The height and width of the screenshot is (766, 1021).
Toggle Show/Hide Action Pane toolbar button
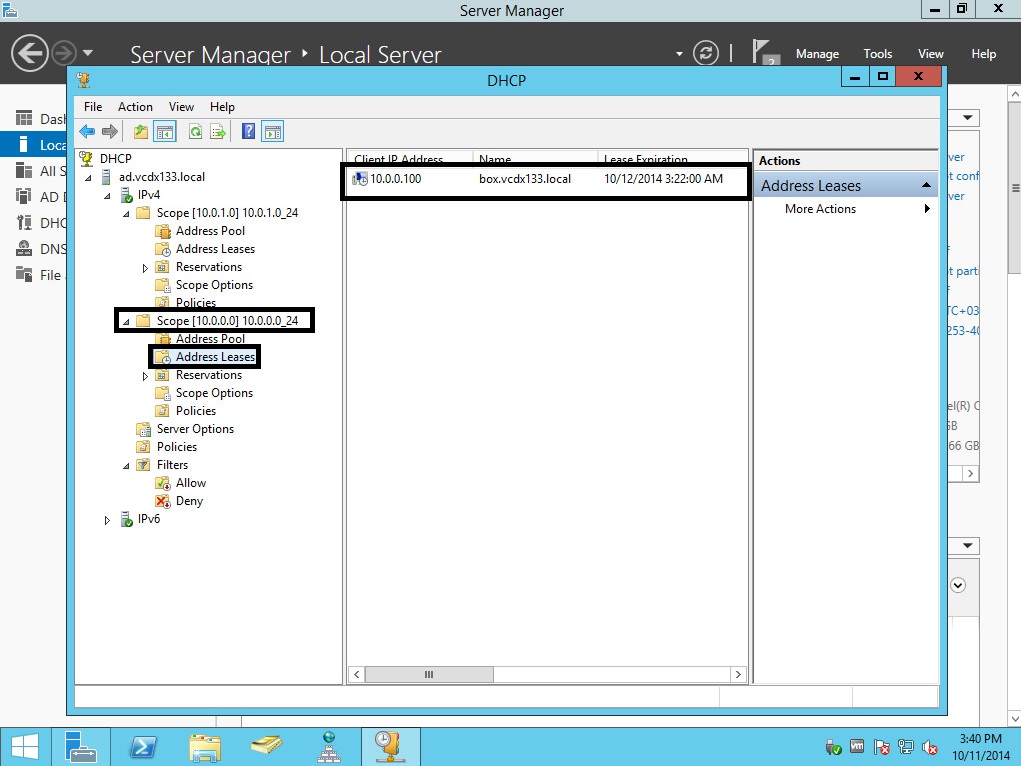[272, 132]
